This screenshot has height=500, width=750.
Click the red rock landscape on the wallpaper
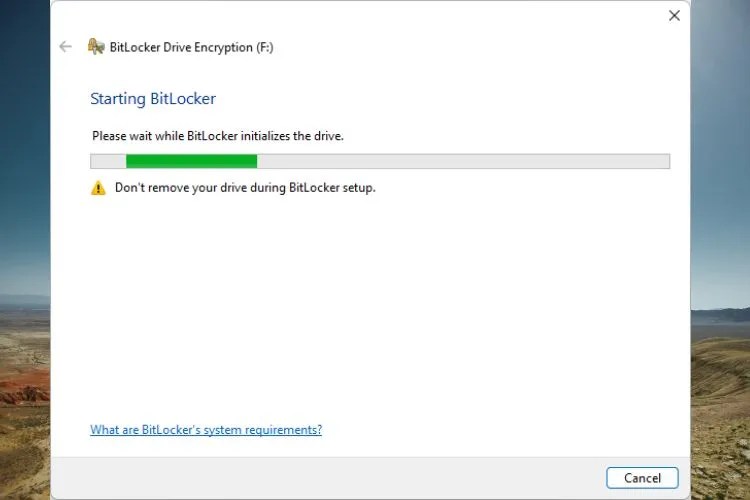[24, 390]
